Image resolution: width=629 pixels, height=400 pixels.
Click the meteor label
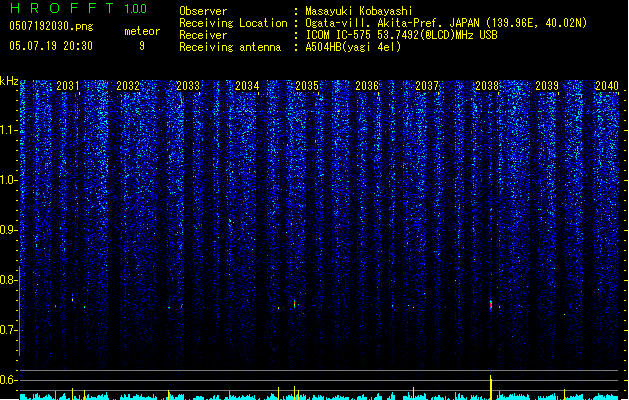(x=142, y=31)
